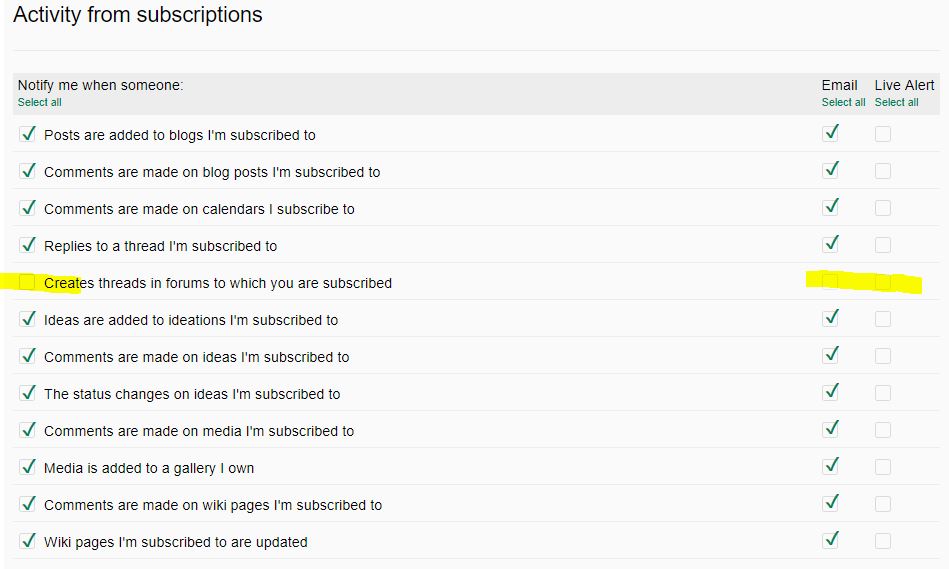The width and height of the screenshot is (949, 569).
Task: Enable Live Alert for 'Creates threads in forums'
Action: 883,282
